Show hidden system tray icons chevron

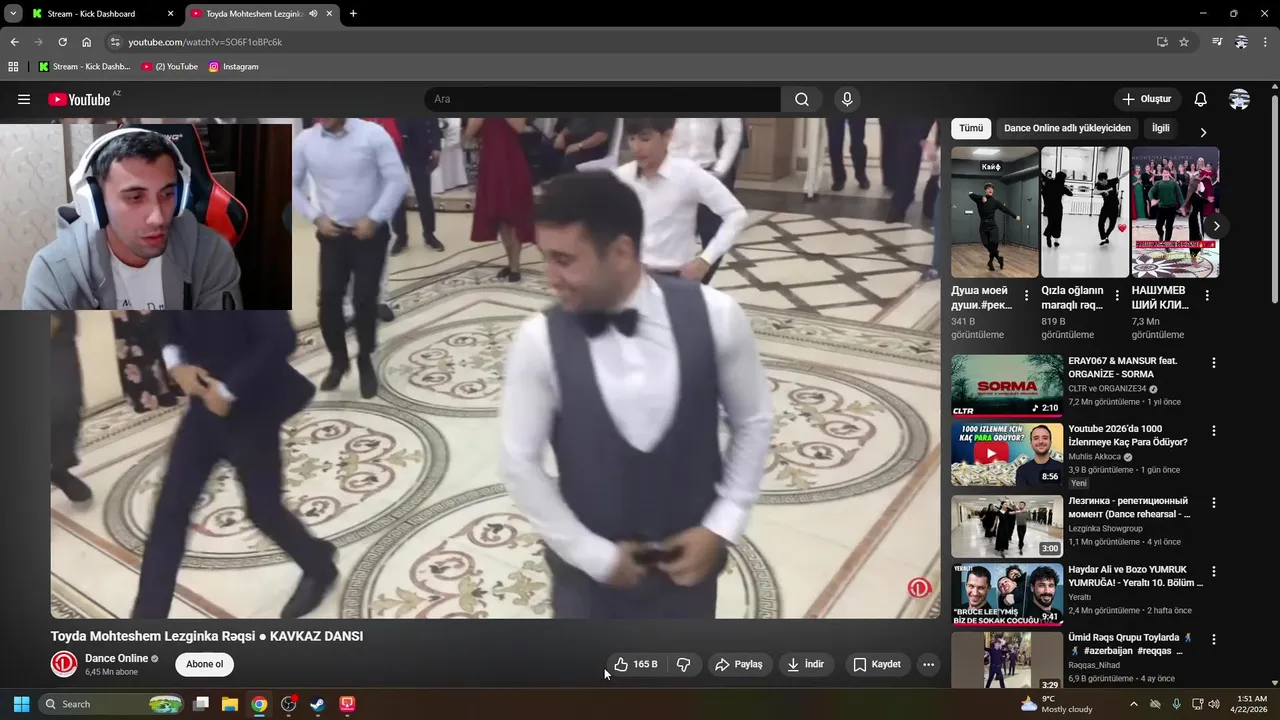point(1133,704)
